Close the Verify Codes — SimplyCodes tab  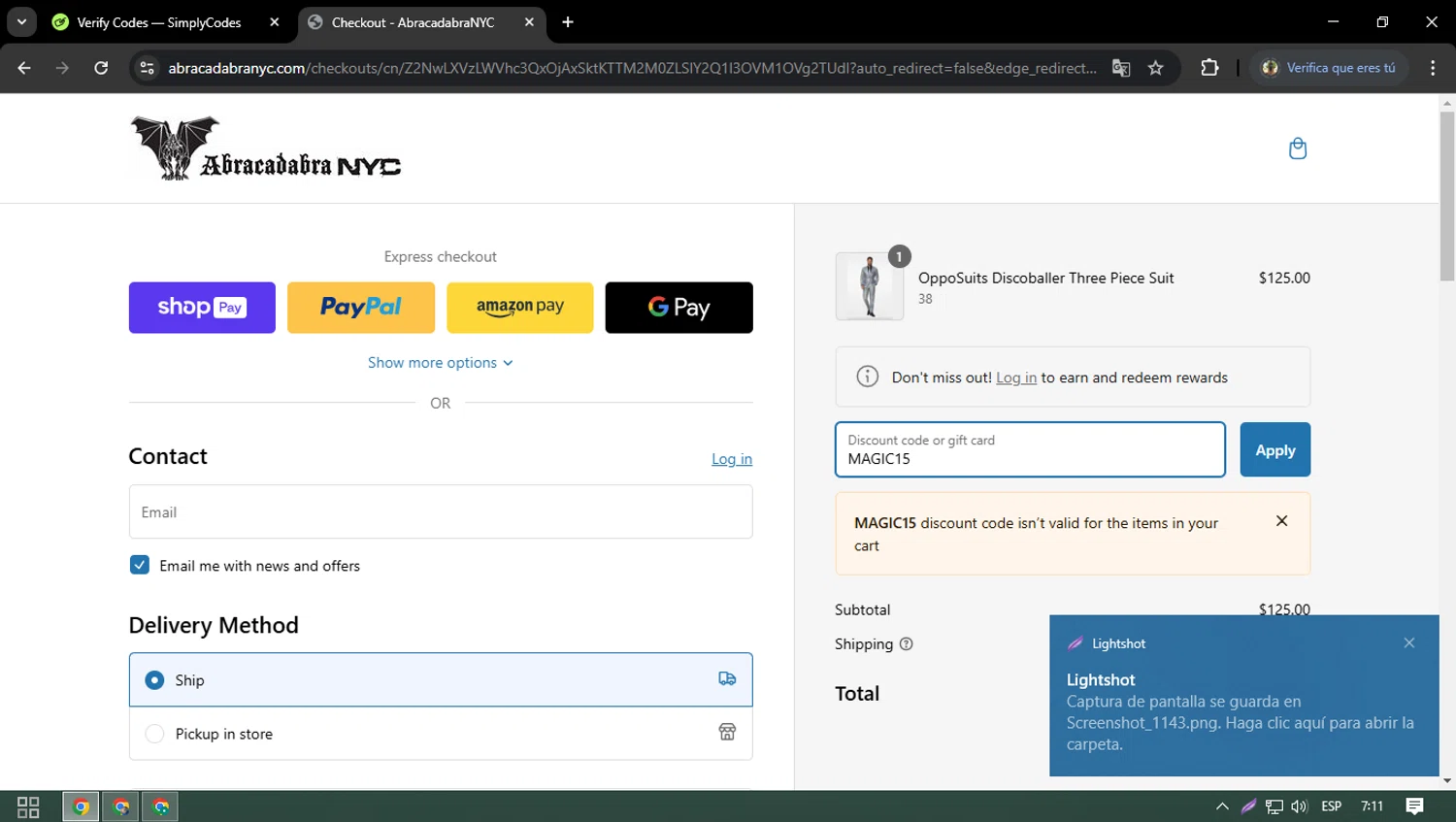pyautogui.click(x=275, y=22)
